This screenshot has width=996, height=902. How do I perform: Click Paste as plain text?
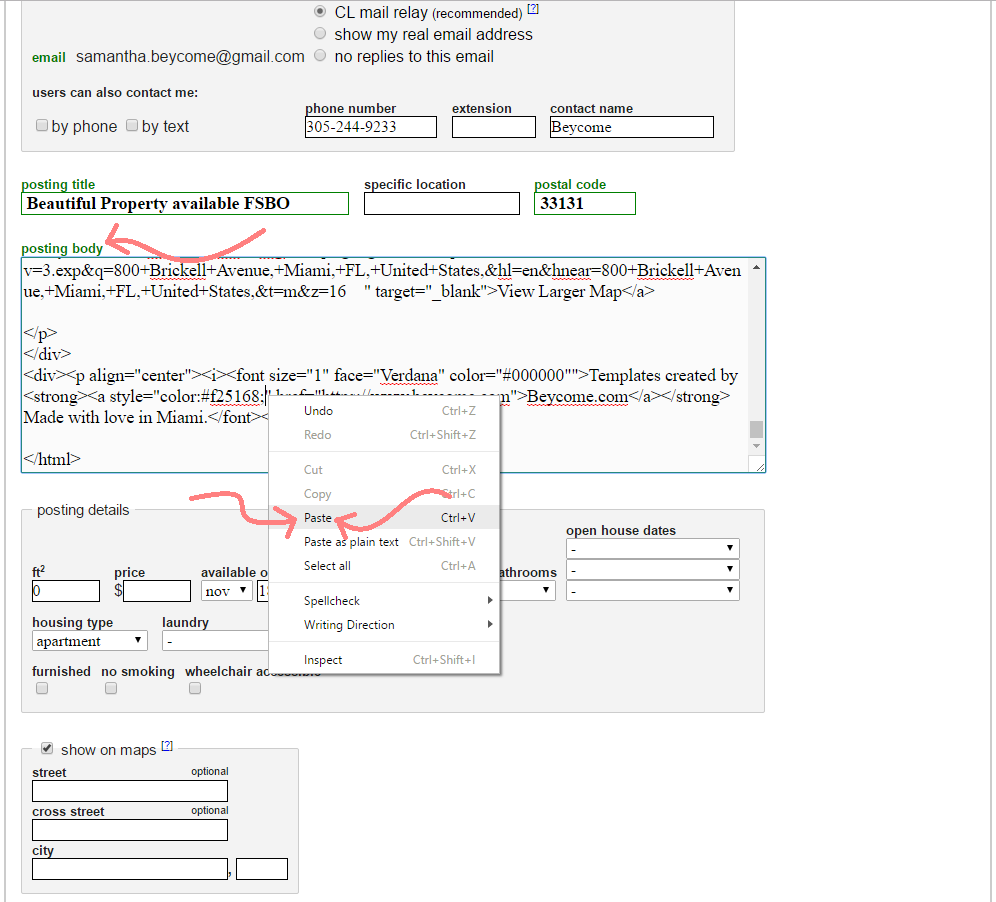pos(351,542)
